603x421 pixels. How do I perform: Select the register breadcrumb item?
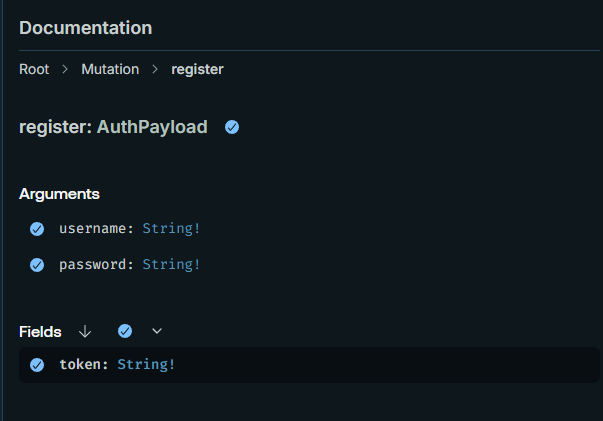[x=197, y=70]
